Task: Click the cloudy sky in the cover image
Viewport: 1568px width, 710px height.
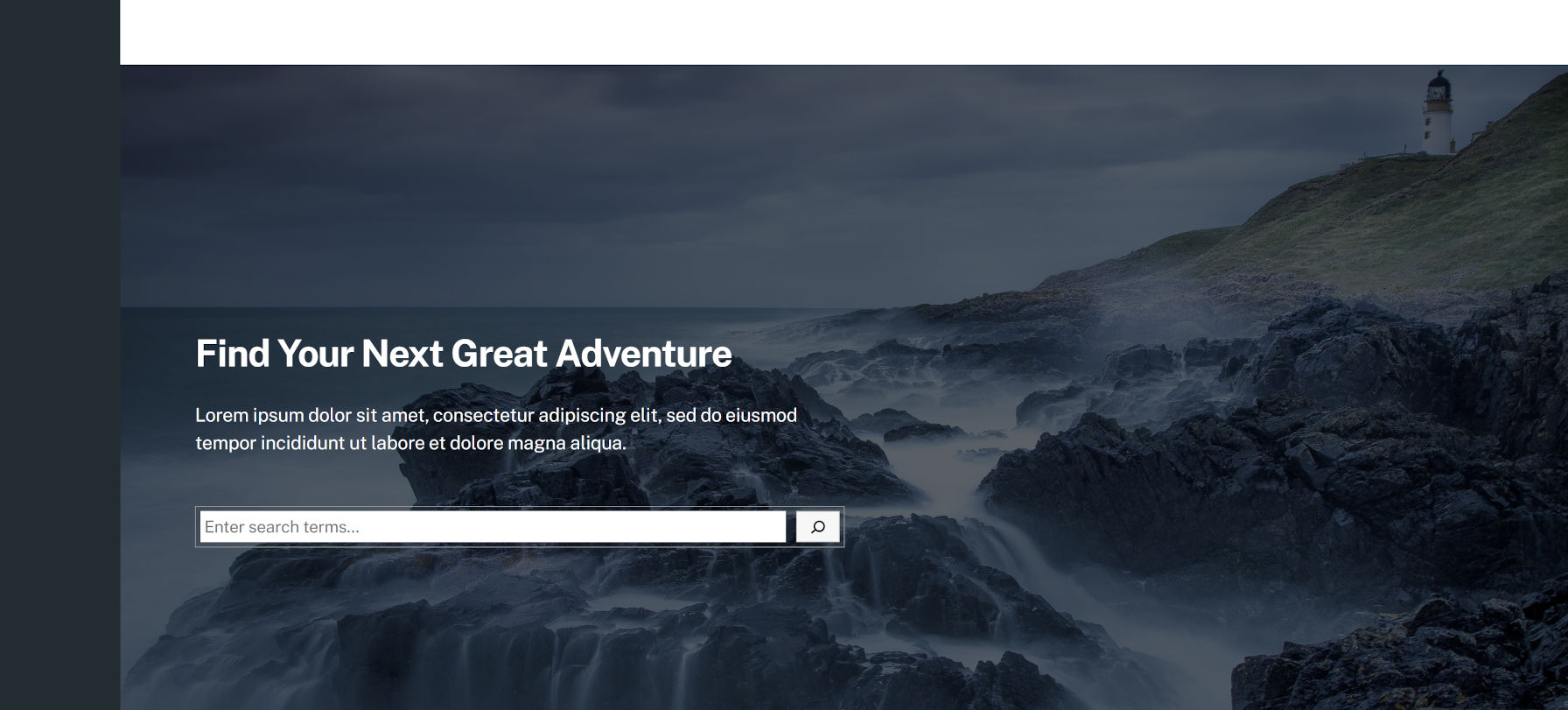Action: pyautogui.click(x=612, y=175)
